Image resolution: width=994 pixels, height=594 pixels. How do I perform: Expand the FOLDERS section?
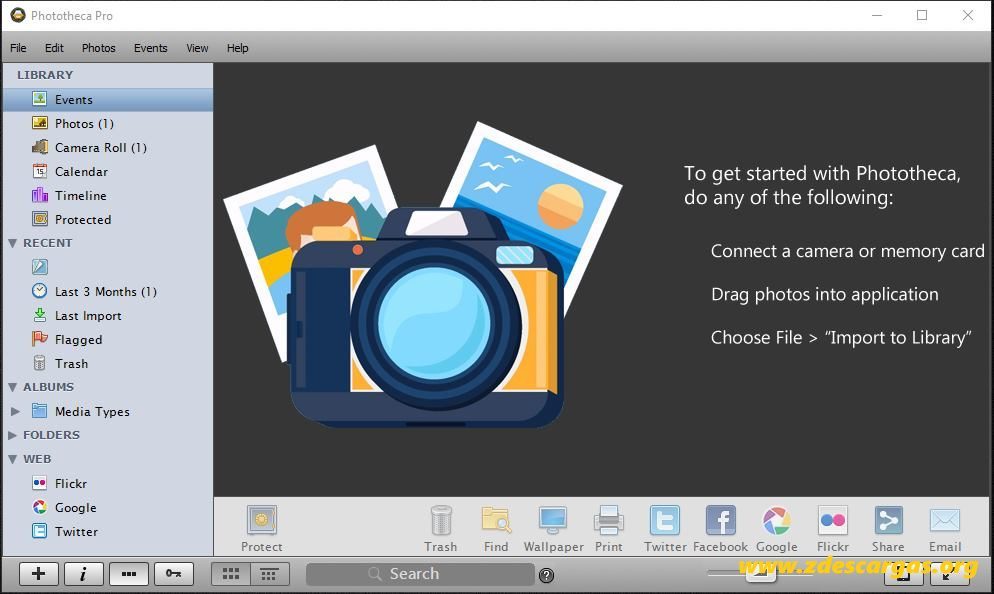(12, 435)
